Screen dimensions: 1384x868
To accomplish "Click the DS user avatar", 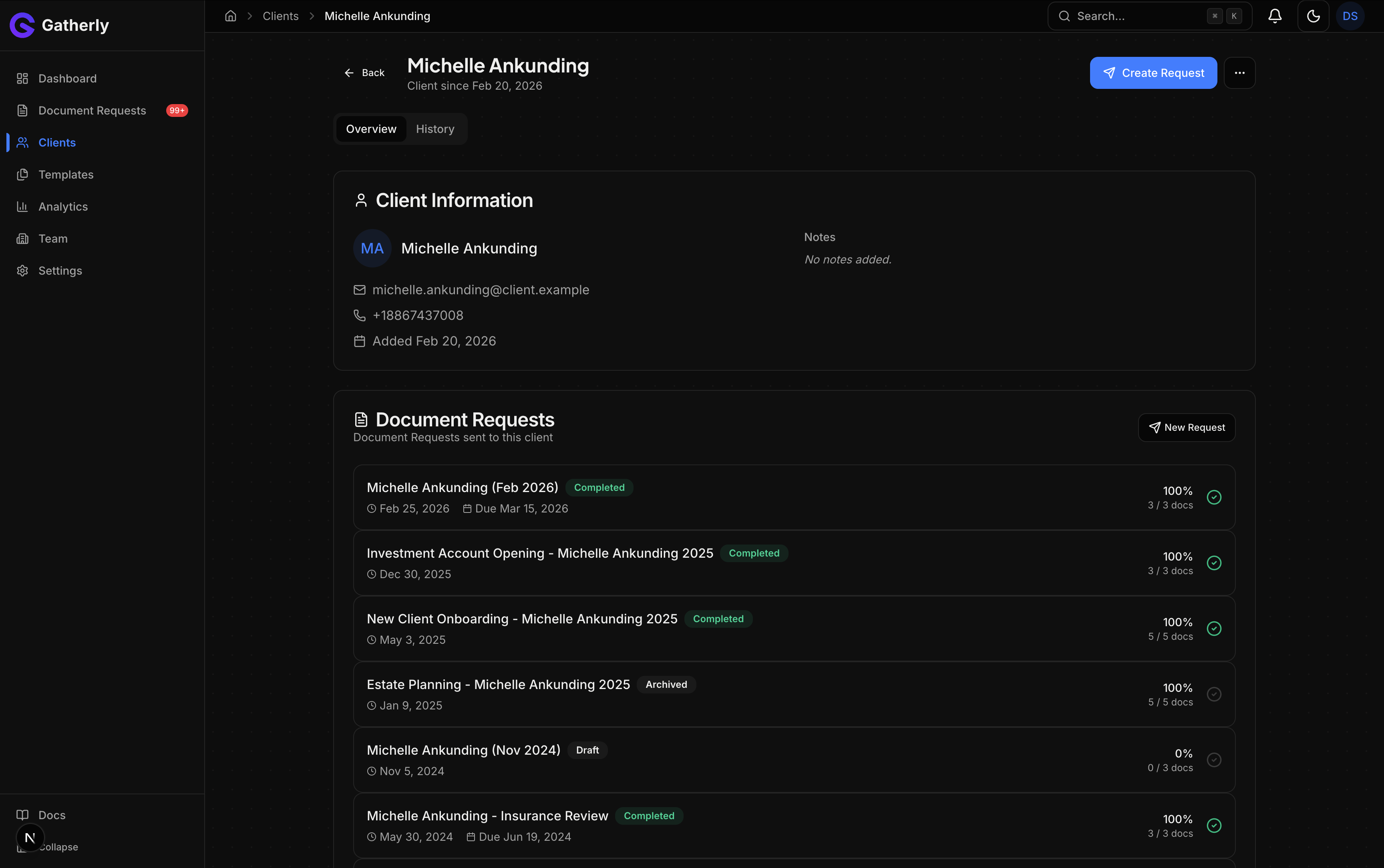I will coord(1350,16).
